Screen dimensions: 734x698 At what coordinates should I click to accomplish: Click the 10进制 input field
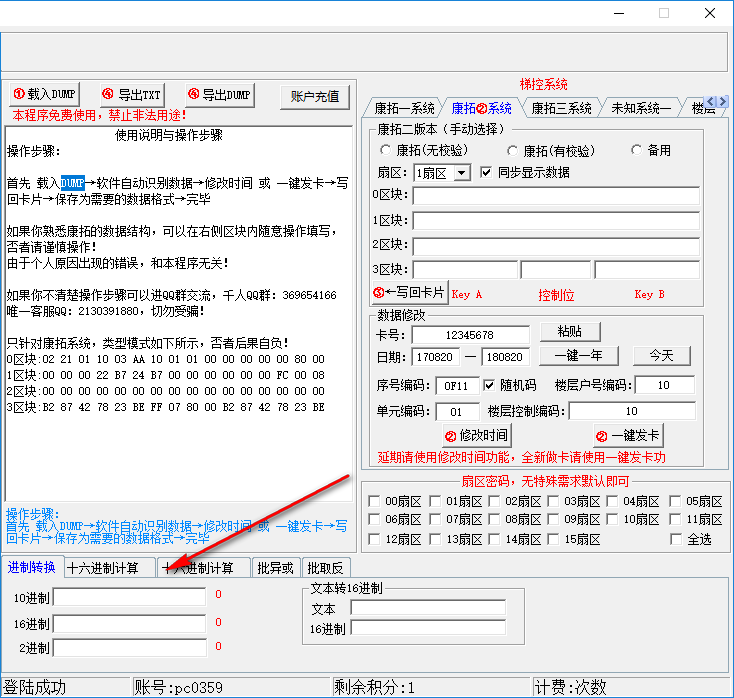pos(130,597)
